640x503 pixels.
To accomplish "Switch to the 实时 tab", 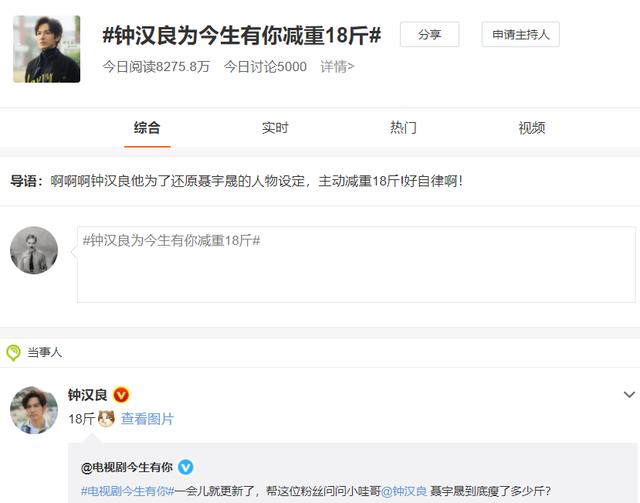I will pos(275,128).
